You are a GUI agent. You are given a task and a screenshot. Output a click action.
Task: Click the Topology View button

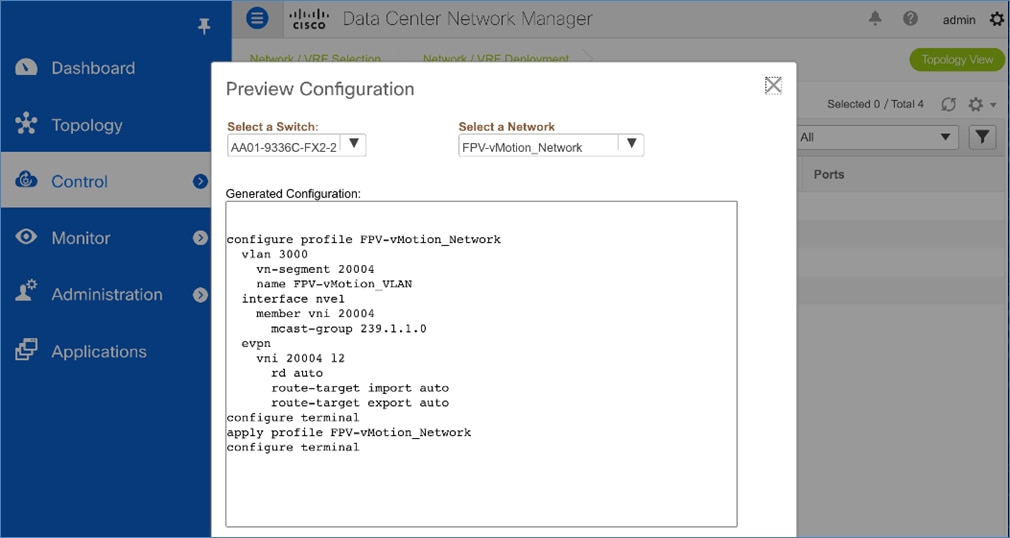pos(957,59)
